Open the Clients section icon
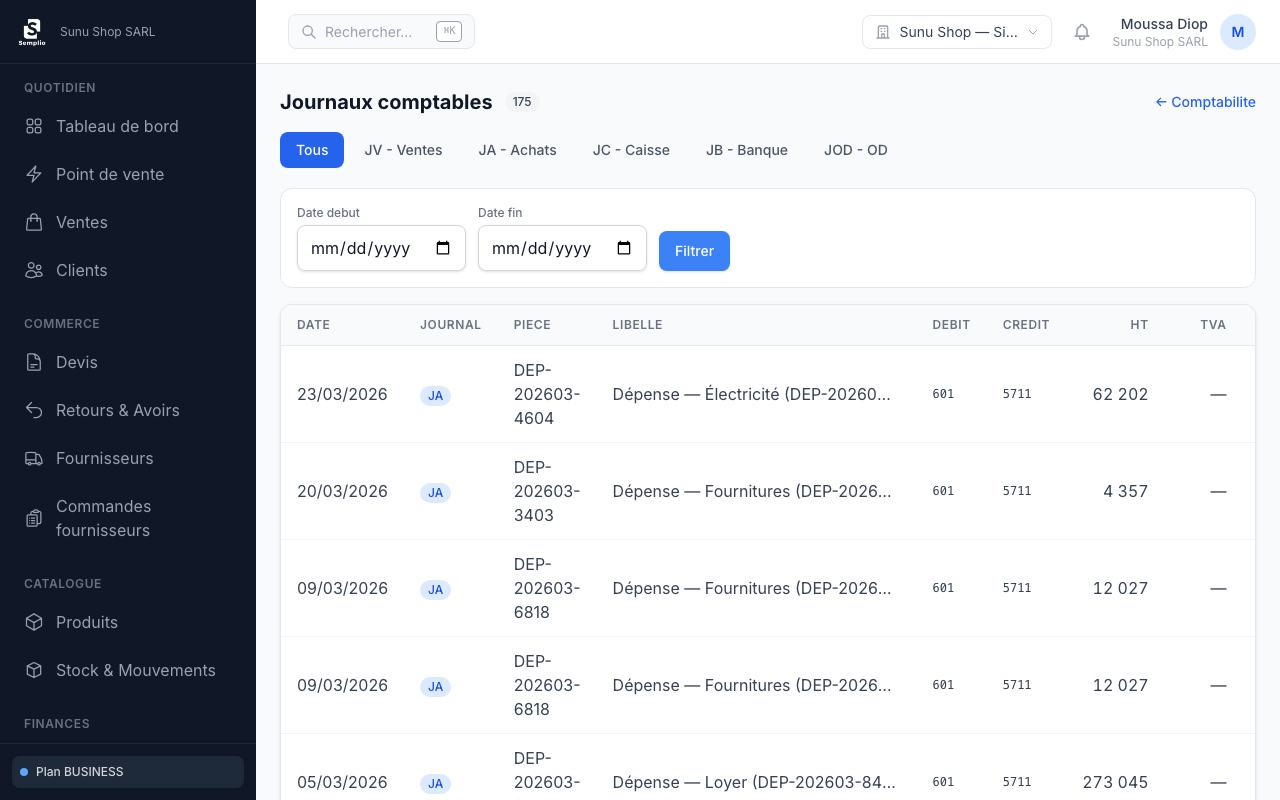Image resolution: width=1280 pixels, height=800 pixels. click(x=33, y=270)
